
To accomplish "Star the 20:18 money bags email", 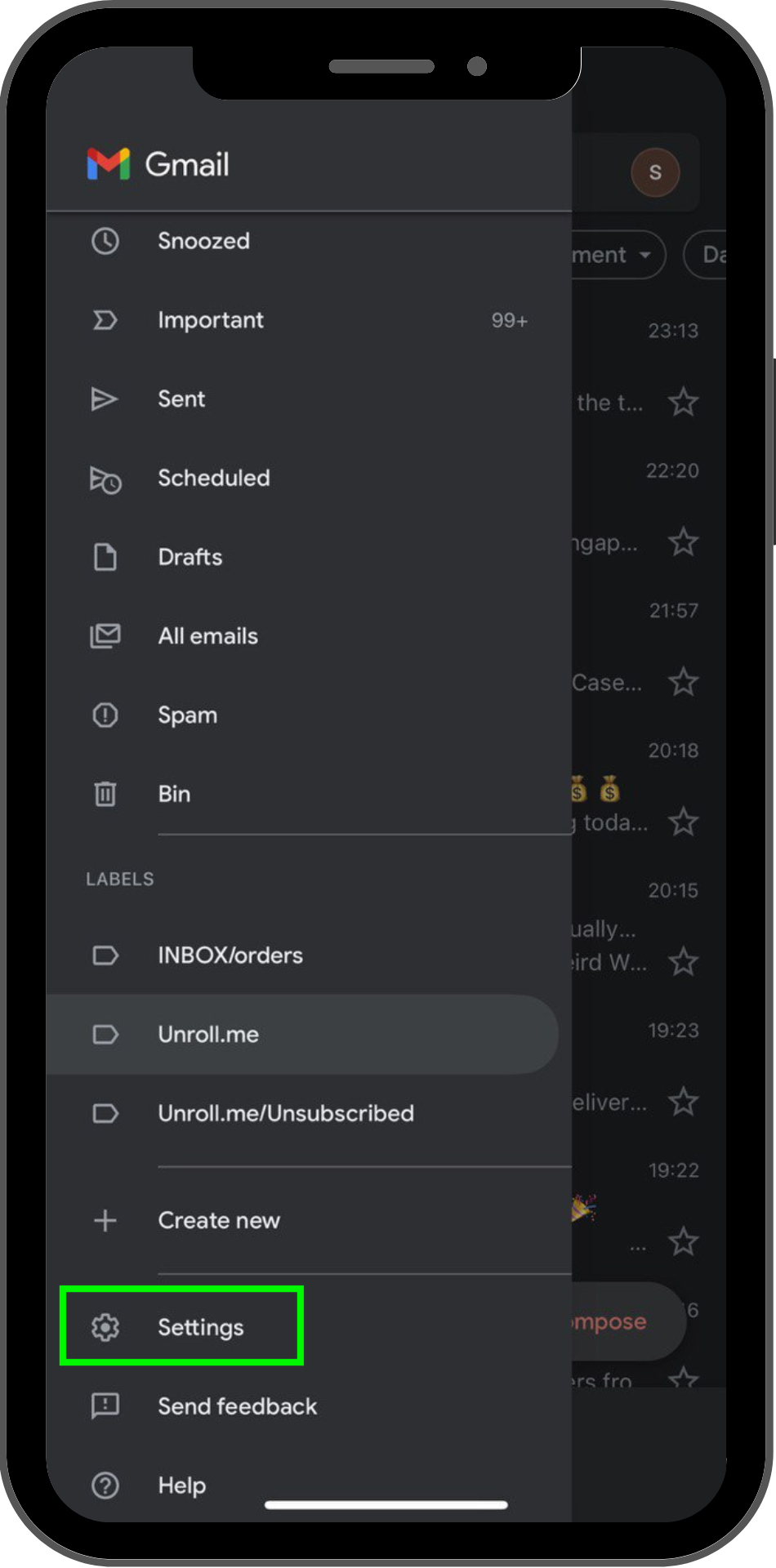I will [x=684, y=822].
